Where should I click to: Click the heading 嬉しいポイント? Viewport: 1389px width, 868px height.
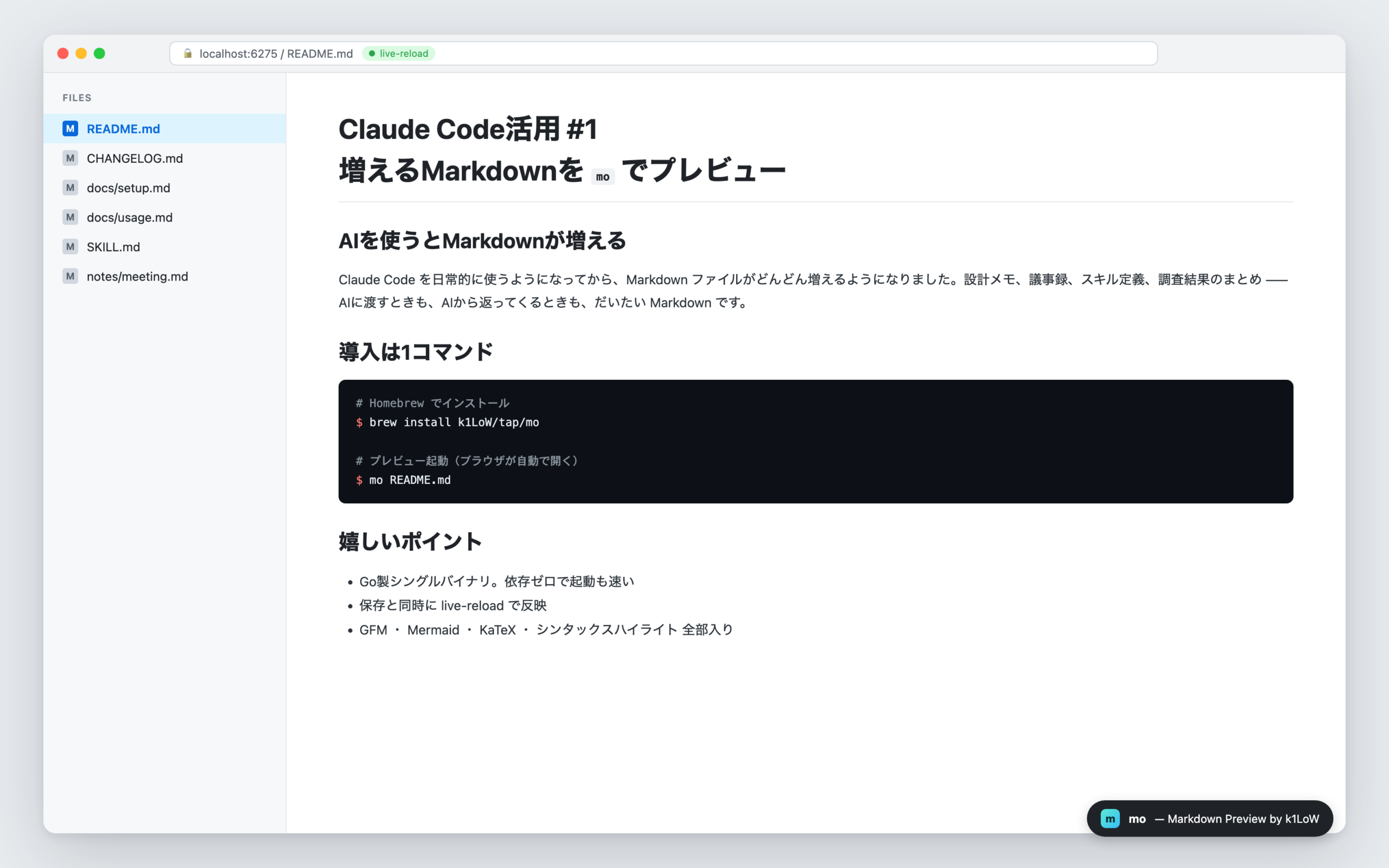click(x=410, y=541)
